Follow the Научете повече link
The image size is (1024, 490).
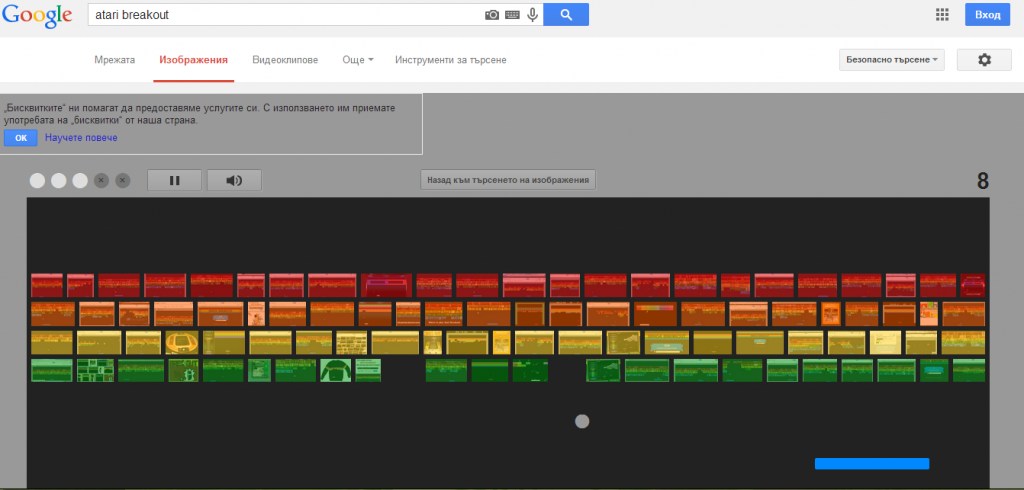click(x=81, y=138)
